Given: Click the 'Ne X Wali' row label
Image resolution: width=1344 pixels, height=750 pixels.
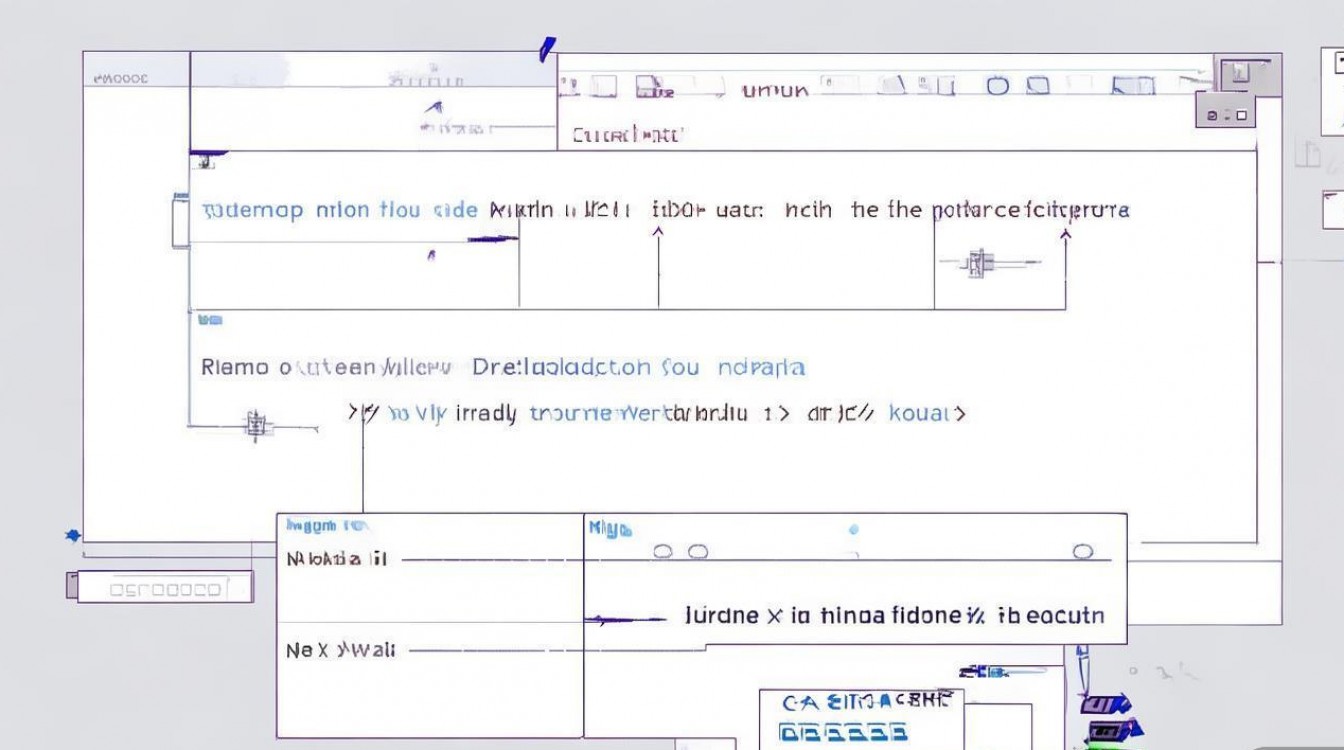Looking at the screenshot, I should (340, 650).
